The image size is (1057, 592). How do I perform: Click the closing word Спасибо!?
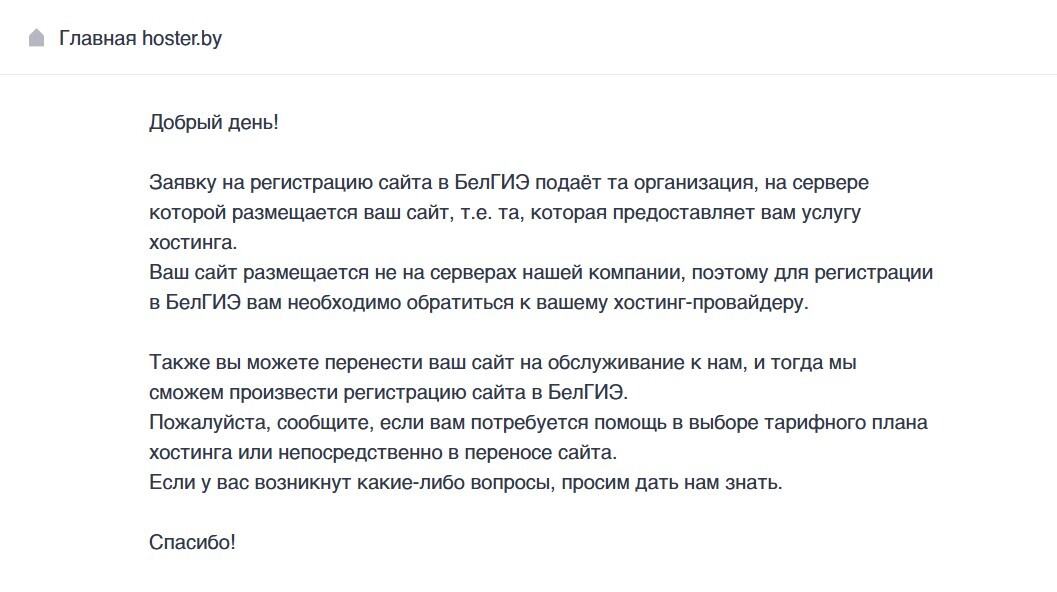pyautogui.click(x=192, y=542)
